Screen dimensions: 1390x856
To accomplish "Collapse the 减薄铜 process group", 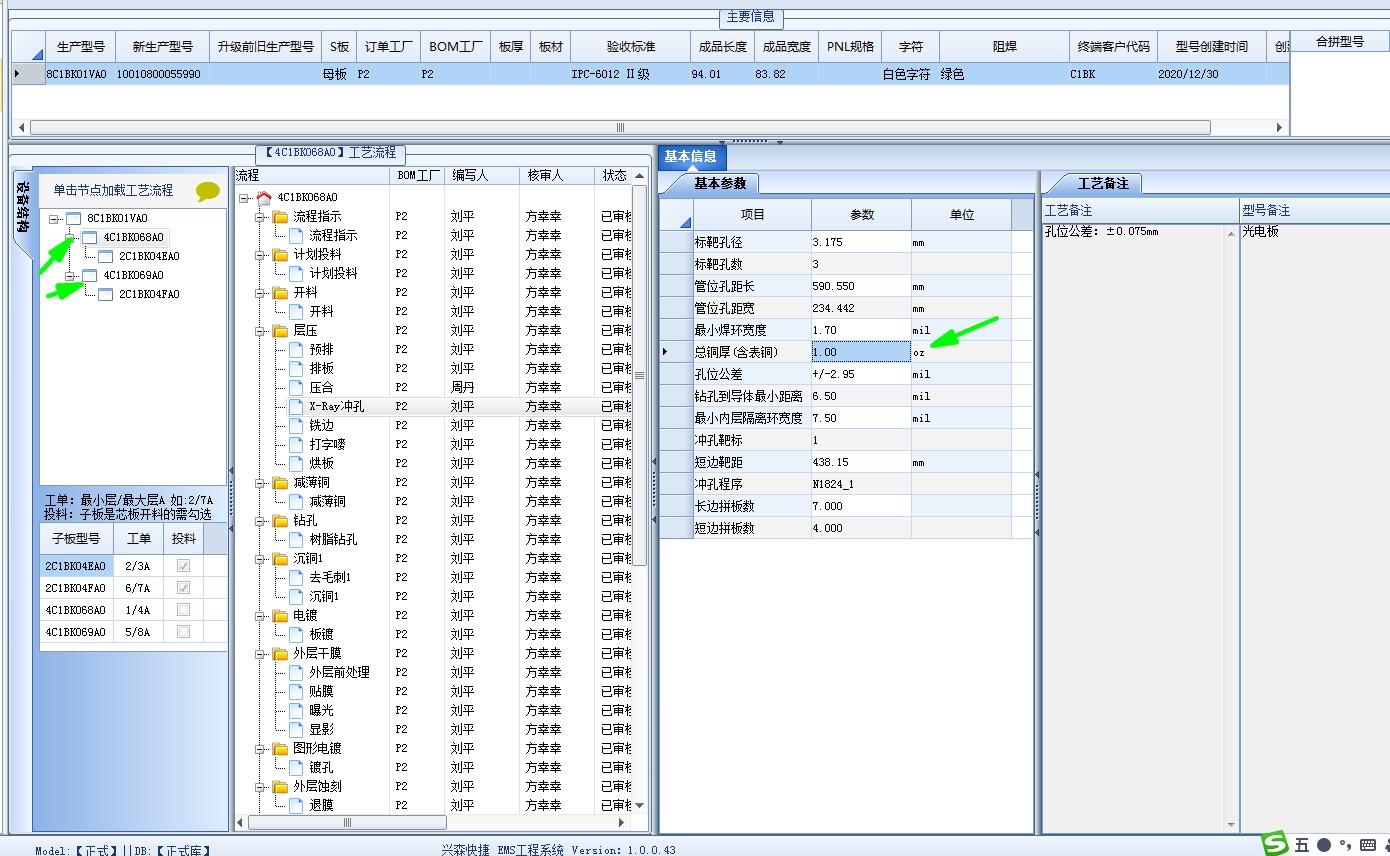I will (x=260, y=482).
